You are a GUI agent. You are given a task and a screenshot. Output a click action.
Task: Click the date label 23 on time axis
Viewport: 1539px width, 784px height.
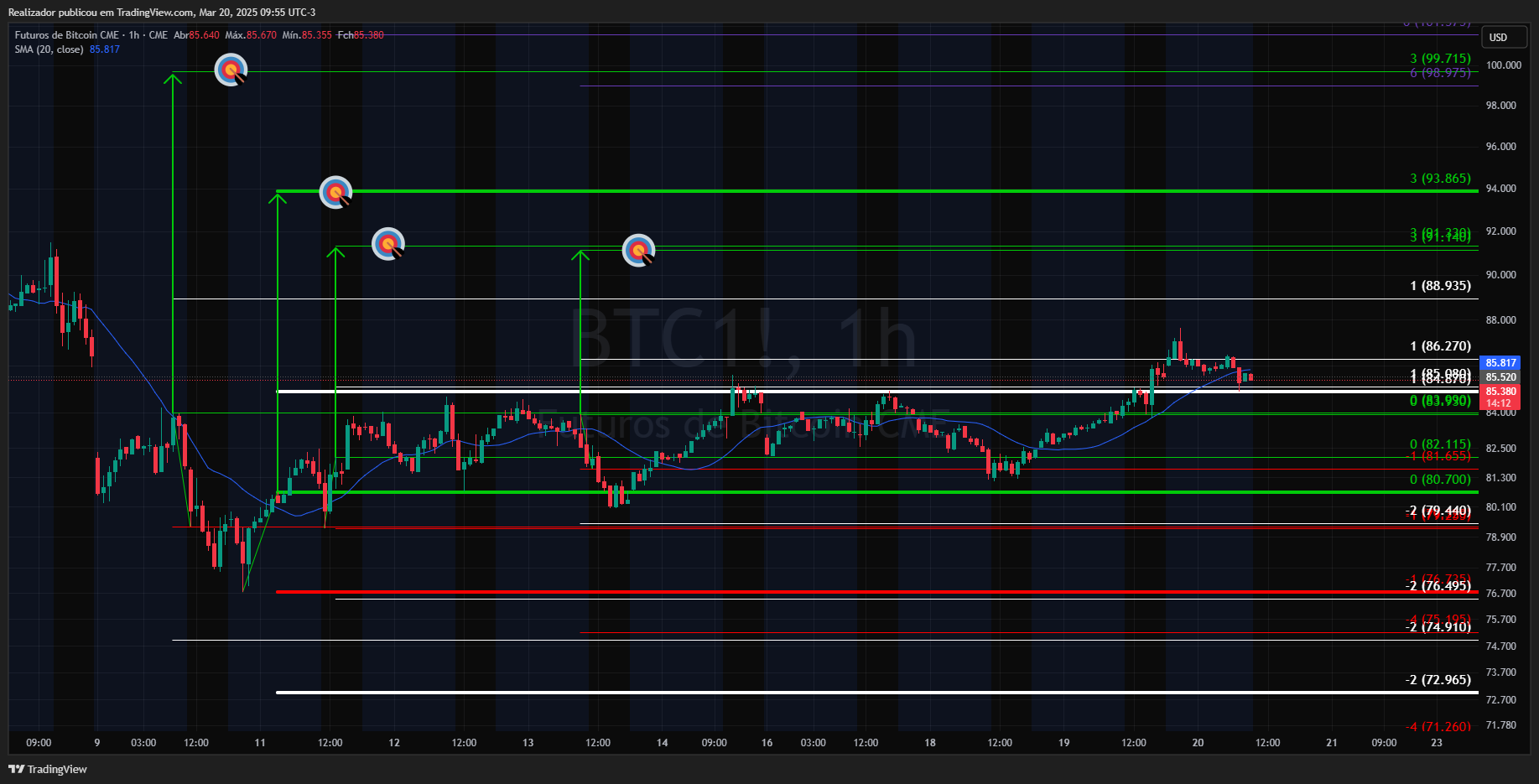click(x=1437, y=743)
